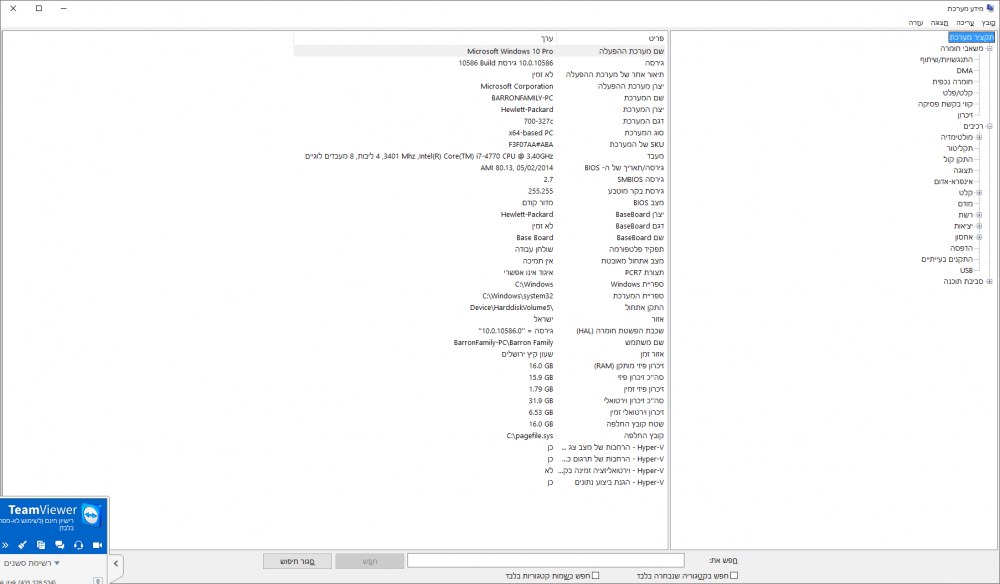This screenshot has width=1000, height=584.
Task: Click the F3F07AA#ABA SKU value
Action: pos(531,145)
